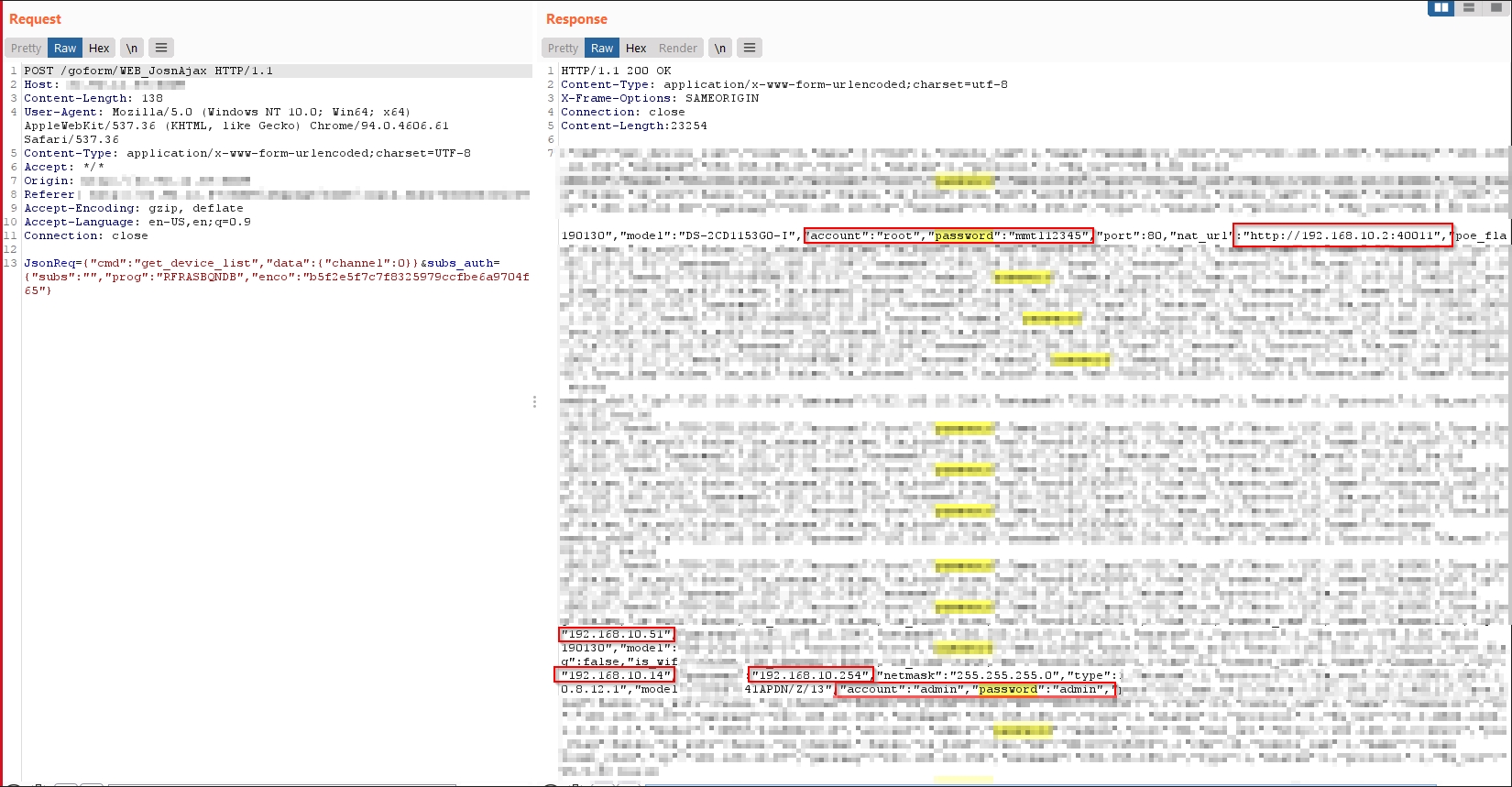Click the "netmask":"255.255.255.0" text
Image resolution: width=1512 pixels, height=787 pixels.
pyautogui.click(x=970, y=675)
